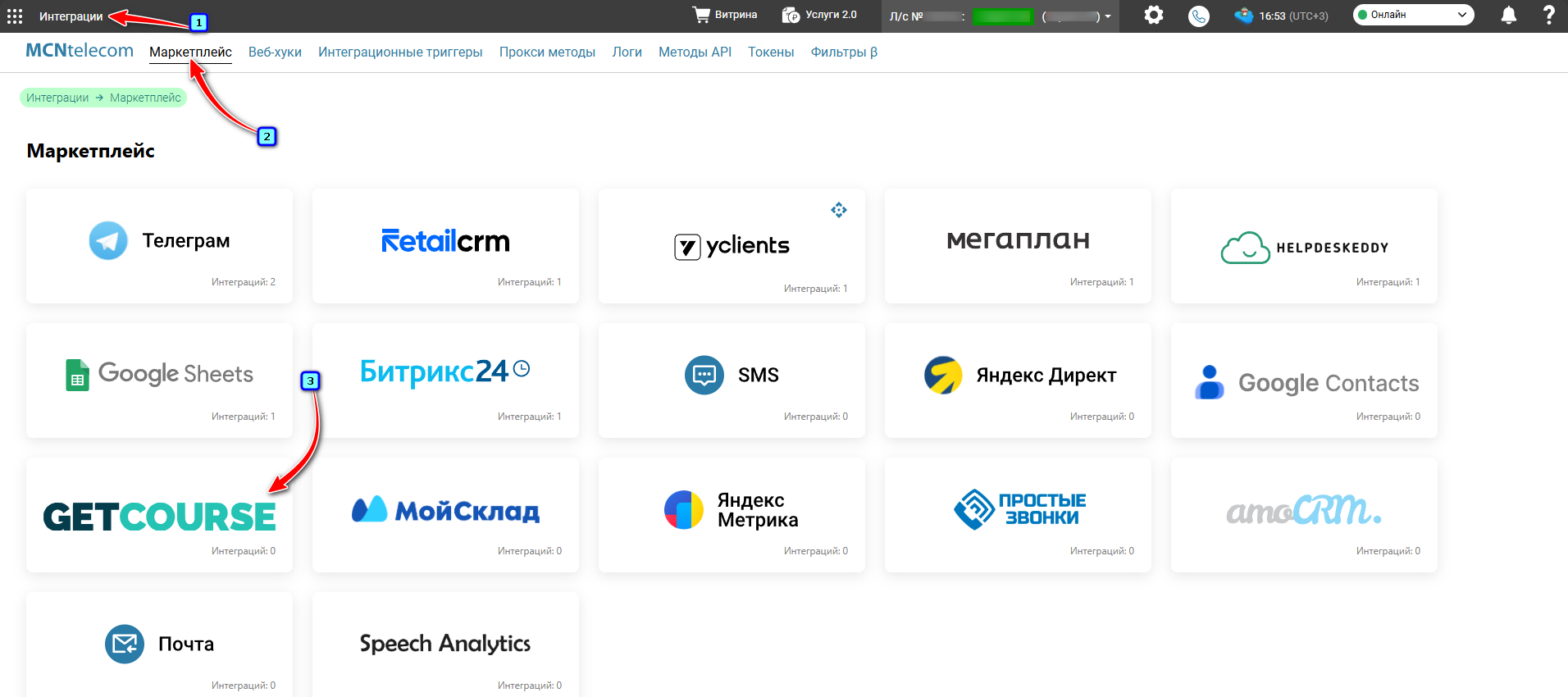
Task: Expand the account number dropdown arrow
Action: [x=1108, y=16]
